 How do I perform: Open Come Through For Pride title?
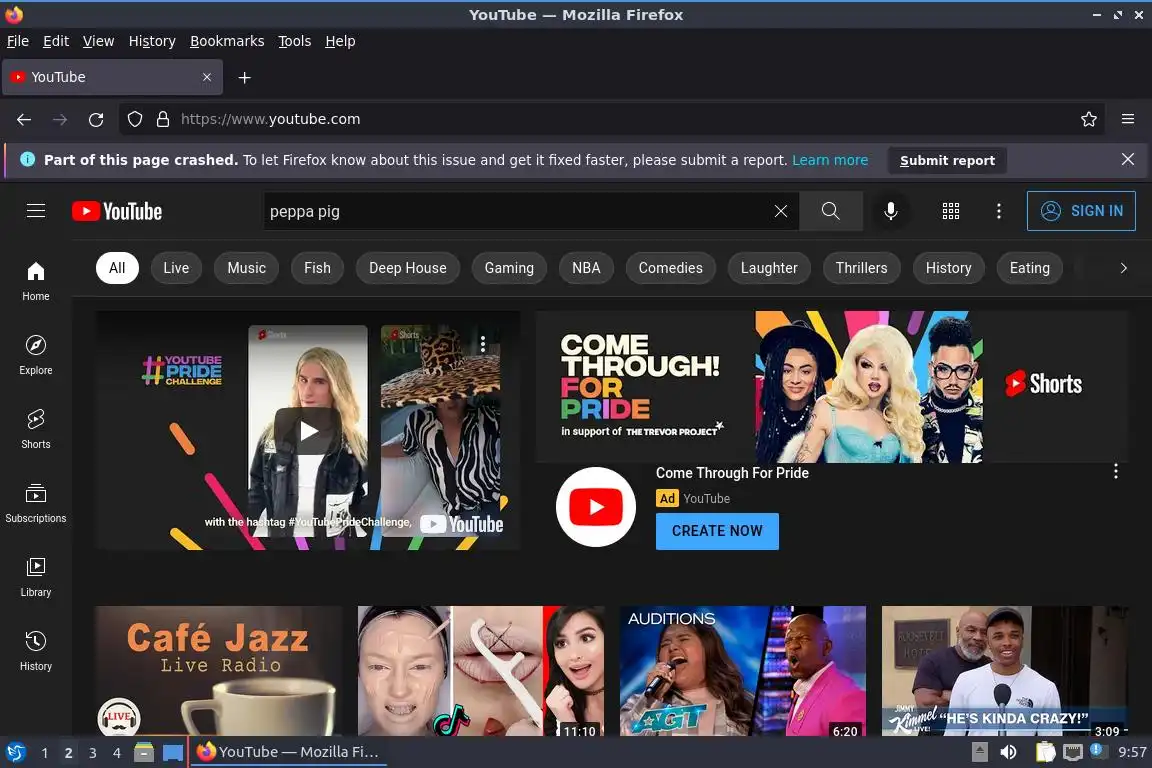click(732, 473)
